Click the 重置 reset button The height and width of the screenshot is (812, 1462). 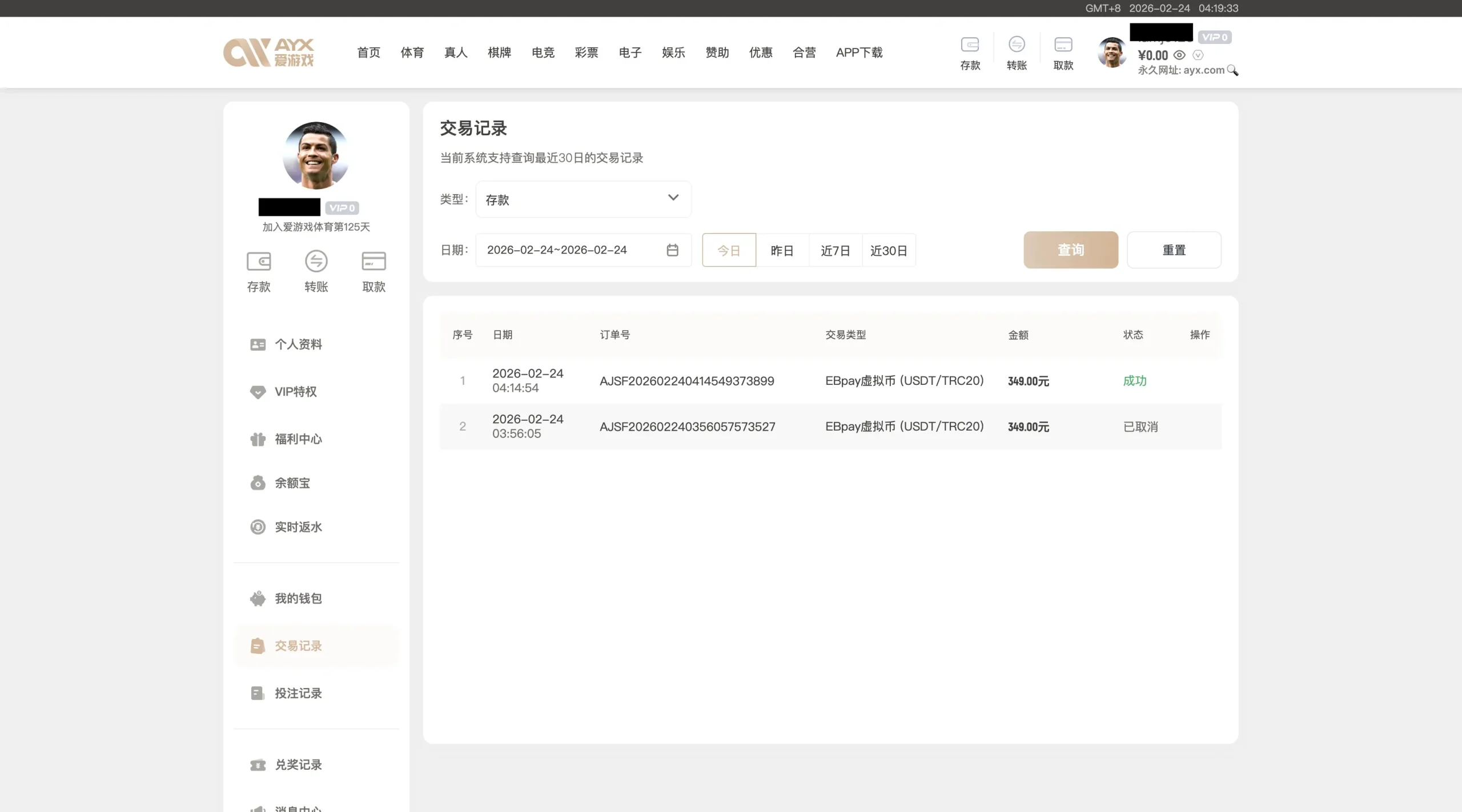point(1174,250)
